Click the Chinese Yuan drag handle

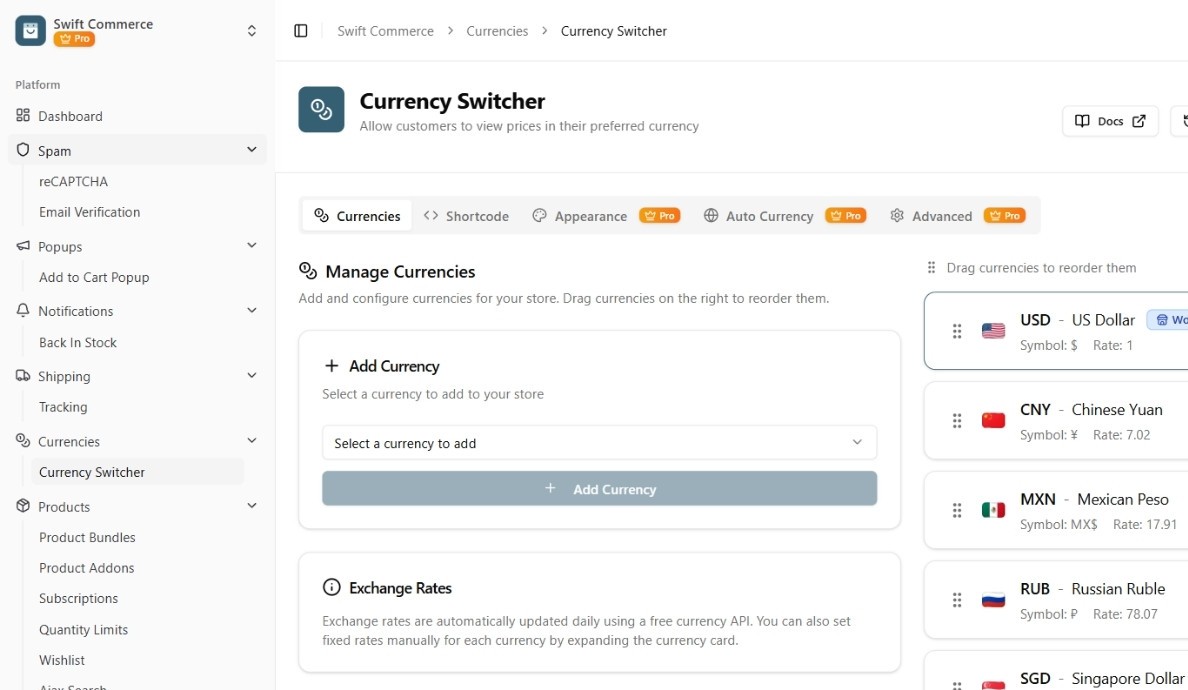tap(957, 421)
